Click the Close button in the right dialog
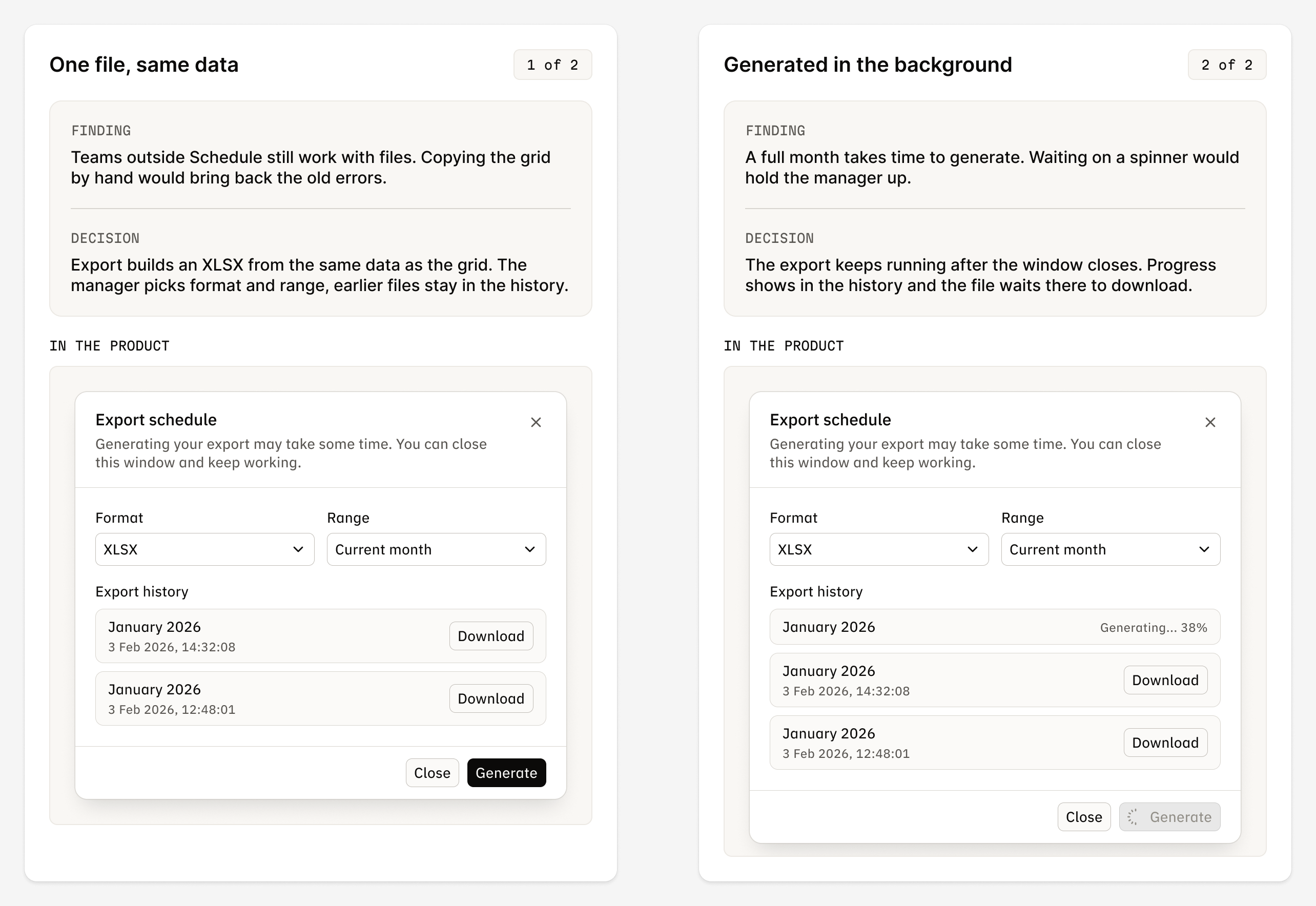This screenshot has width=1316, height=906. tap(1084, 817)
